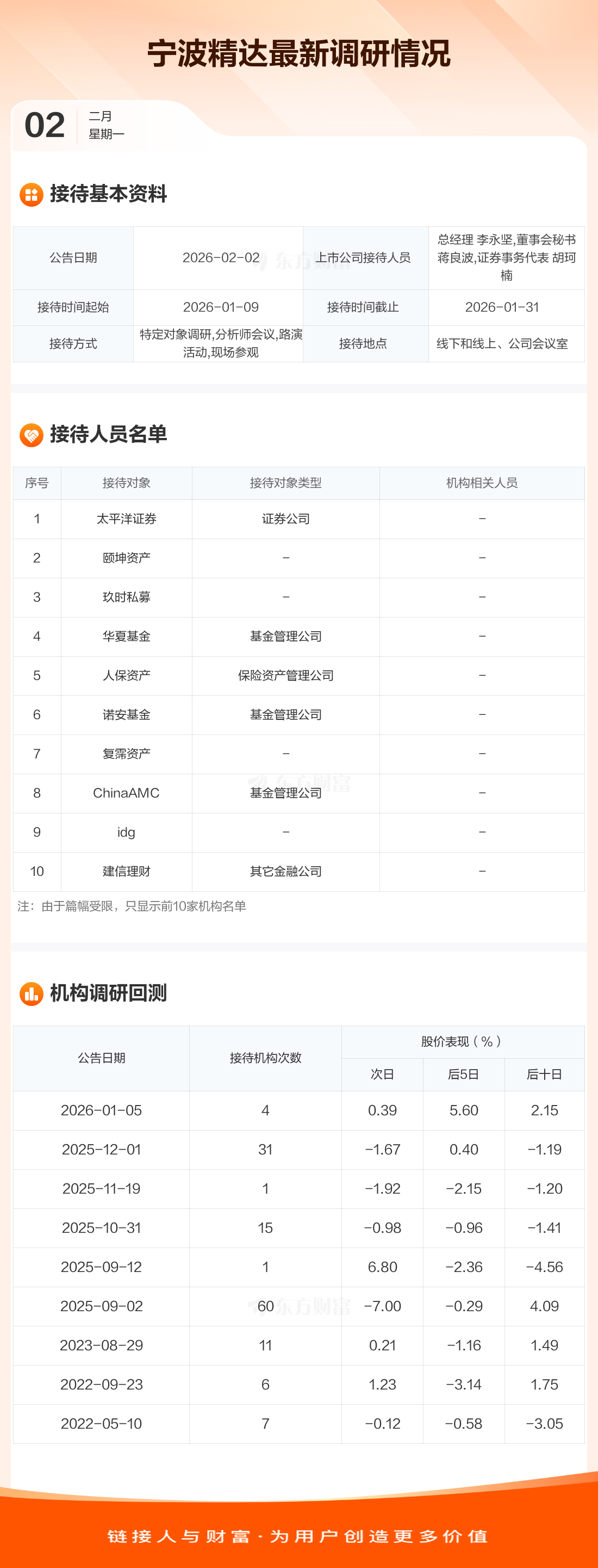This screenshot has height=1568, width=598.
Task: Select the ChinaAMC entry in the list
Action: pos(127,793)
